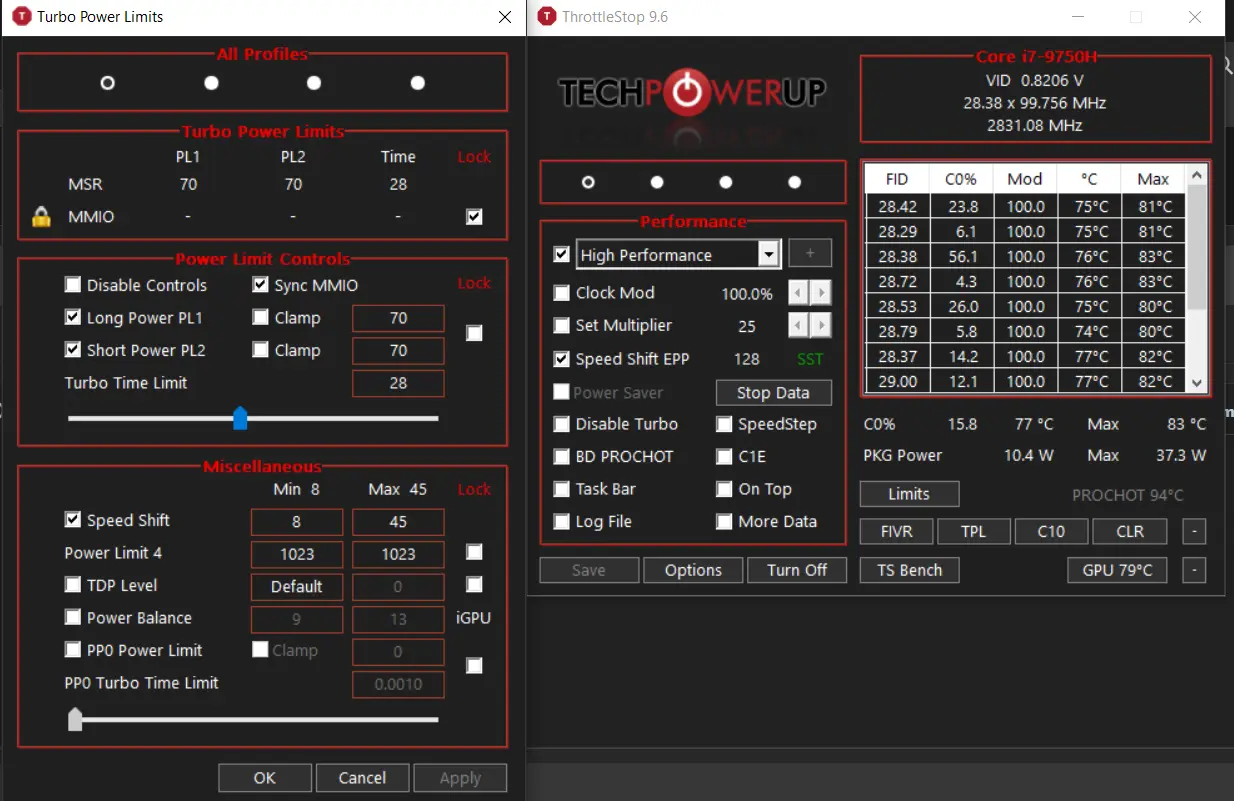Viewport: 1234px width, 801px height.
Task: Enable the SpeedStep checkbox
Action: (724, 424)
